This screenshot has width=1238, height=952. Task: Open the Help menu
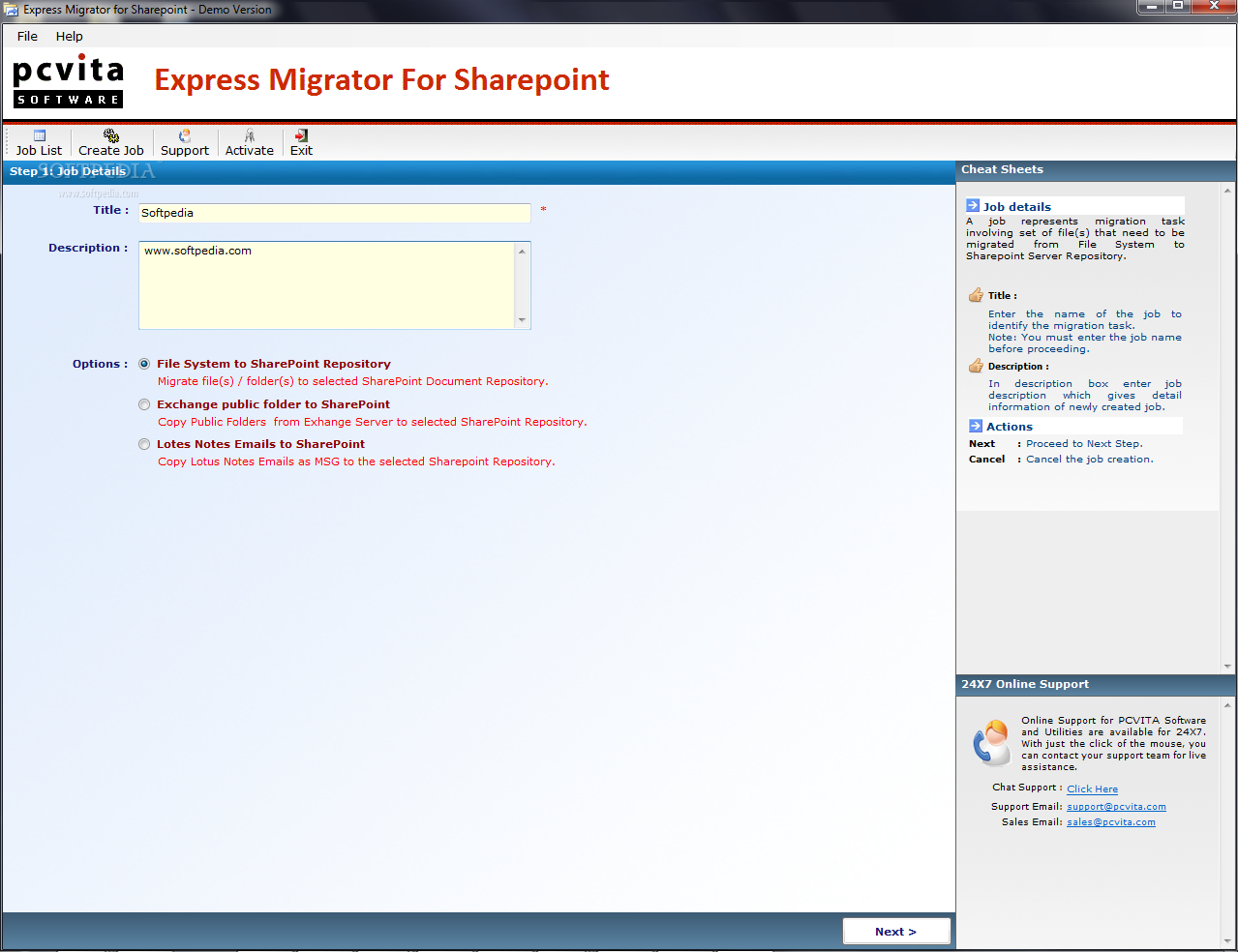pyautogui.click(x=69, y=36)
